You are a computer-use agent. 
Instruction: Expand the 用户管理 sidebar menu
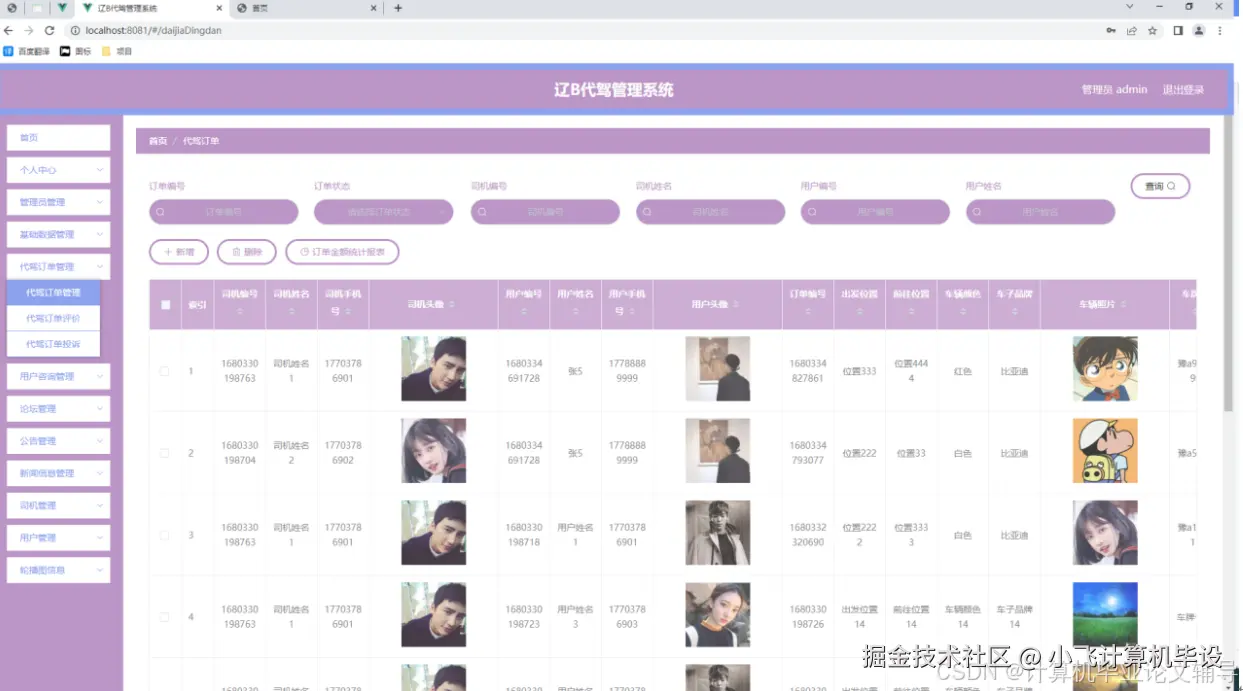(x=58, y=537)
